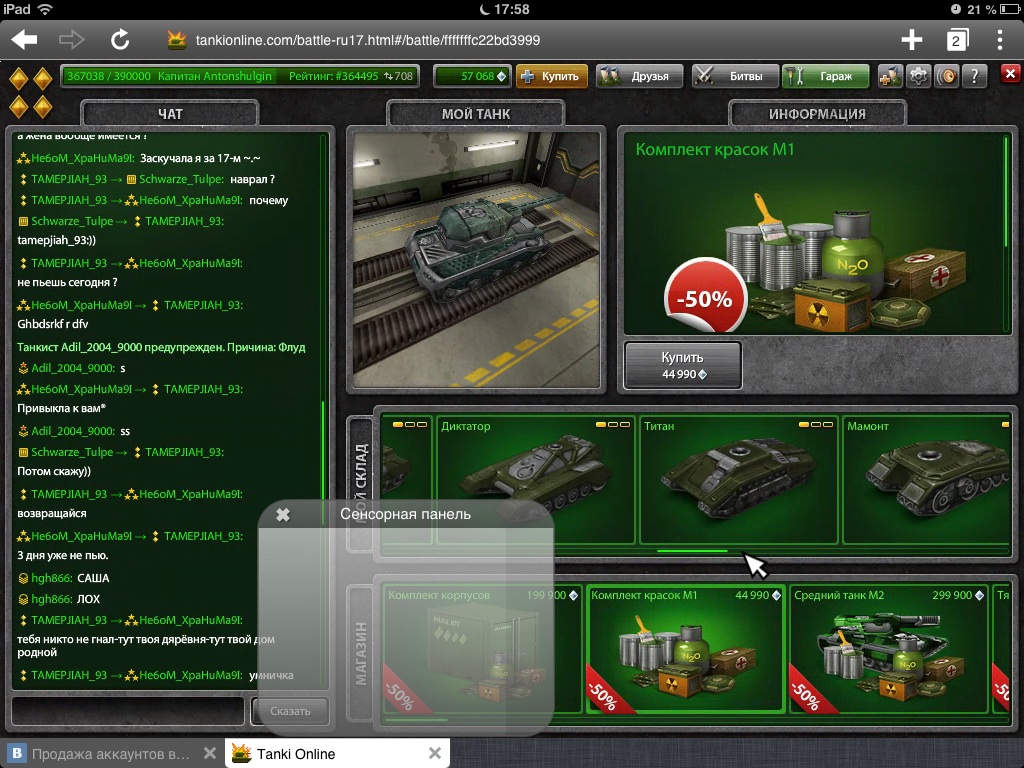Buy Комплект красок M1 for 44 990
The width and height of the screenshot is (1024, 768).
click(682, 365)
